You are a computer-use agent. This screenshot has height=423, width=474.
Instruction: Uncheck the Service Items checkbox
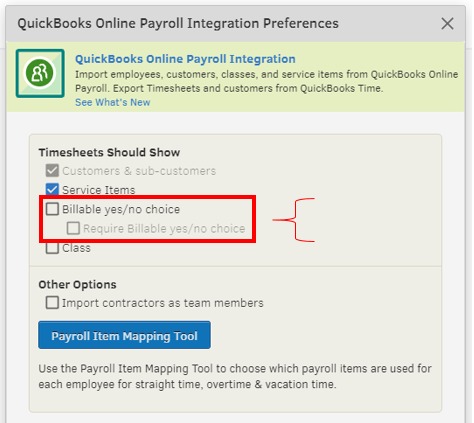pos(52,190)
